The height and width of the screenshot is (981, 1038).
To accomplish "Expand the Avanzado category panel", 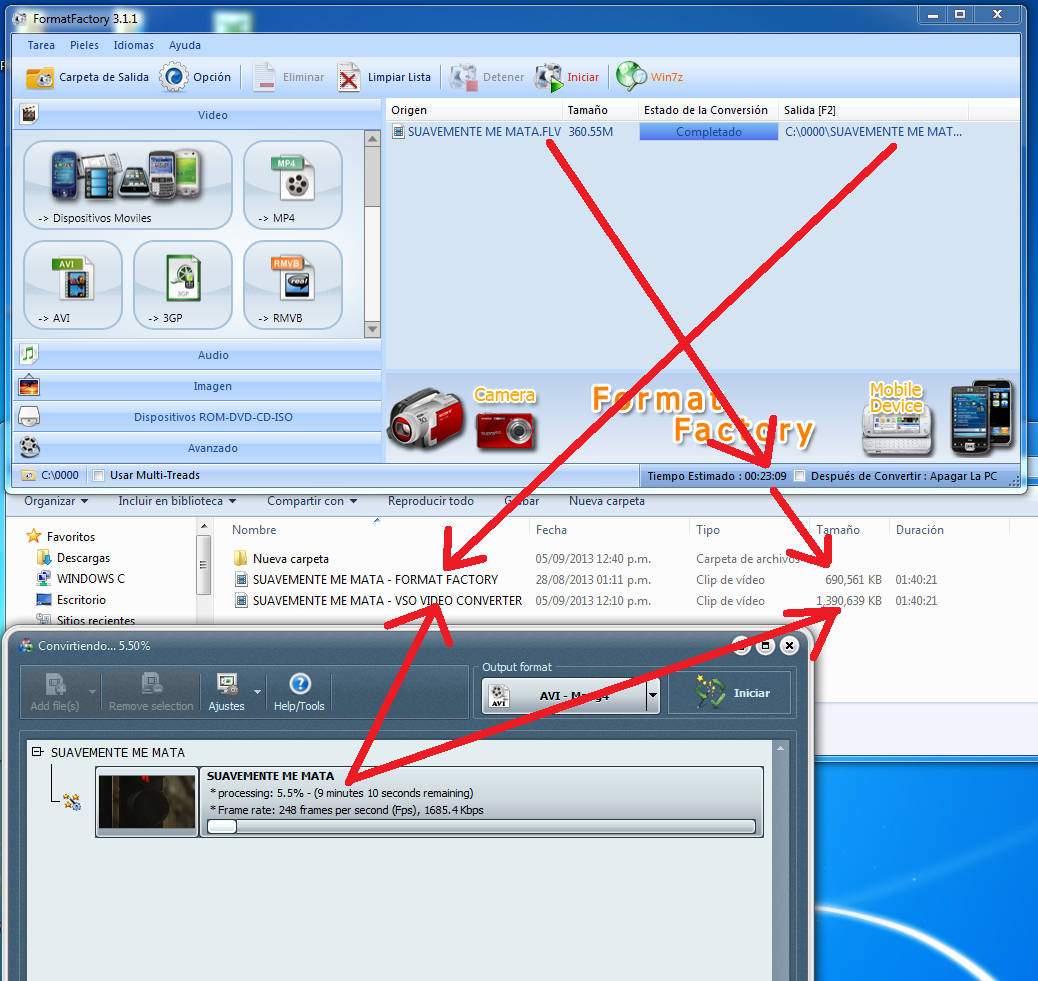I will click(197, 448).
